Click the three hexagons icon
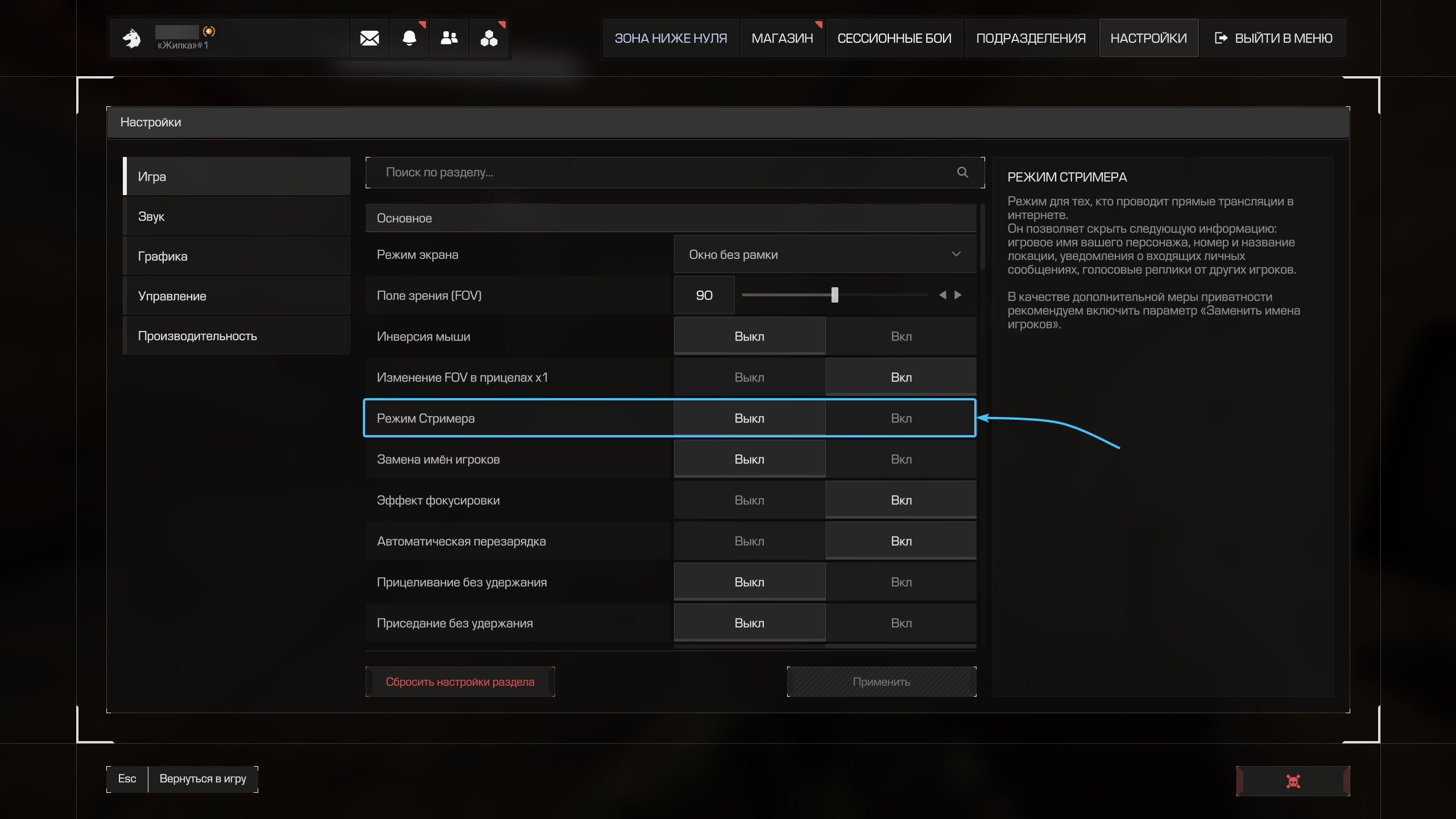This screenshot has height=819, width=1456. pos(489,38)
